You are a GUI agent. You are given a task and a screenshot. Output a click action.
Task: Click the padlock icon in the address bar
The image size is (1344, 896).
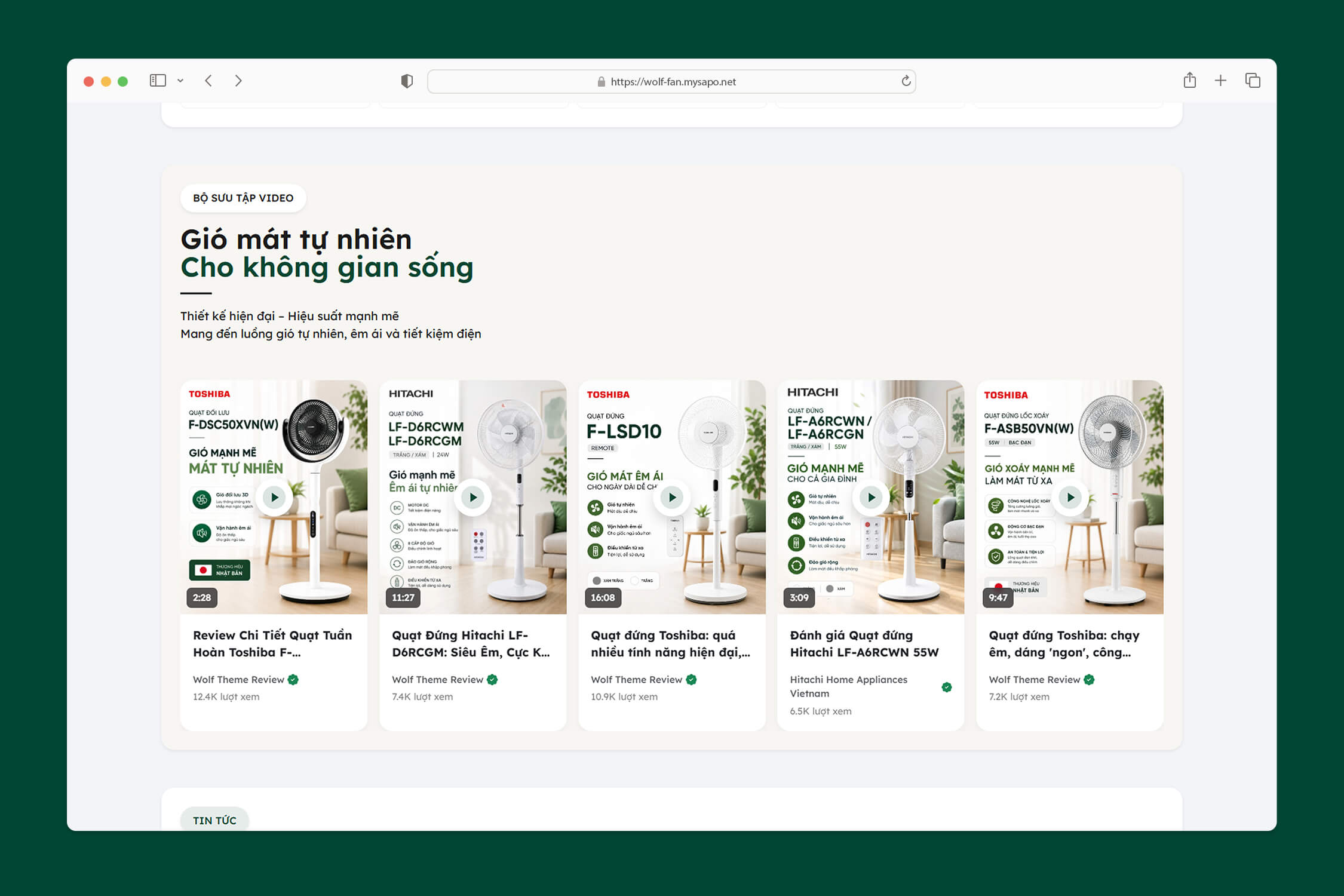tap(602, 82)
